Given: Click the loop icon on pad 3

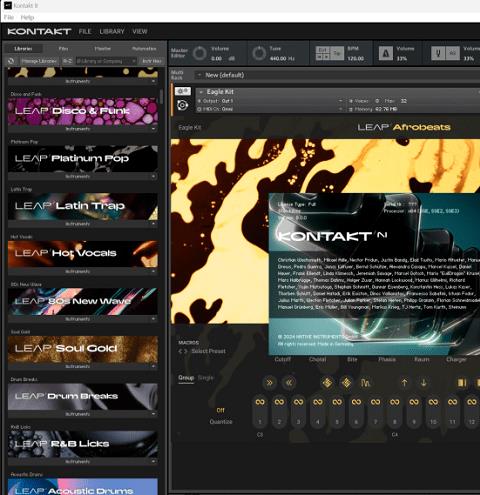Looking at the screenshot, I should click(x=298, y=402).
